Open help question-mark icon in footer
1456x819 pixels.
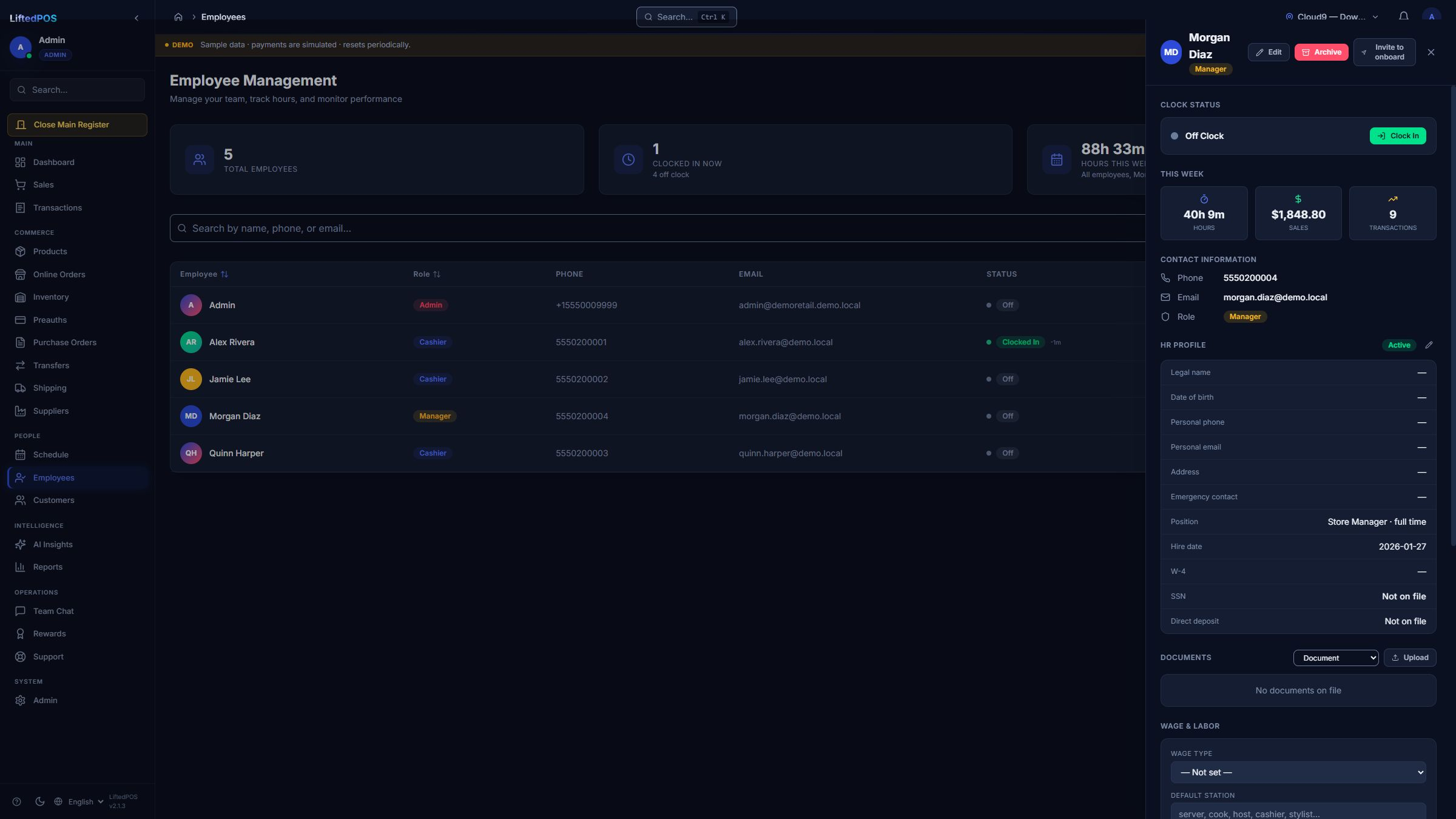[x=17, y=801]
